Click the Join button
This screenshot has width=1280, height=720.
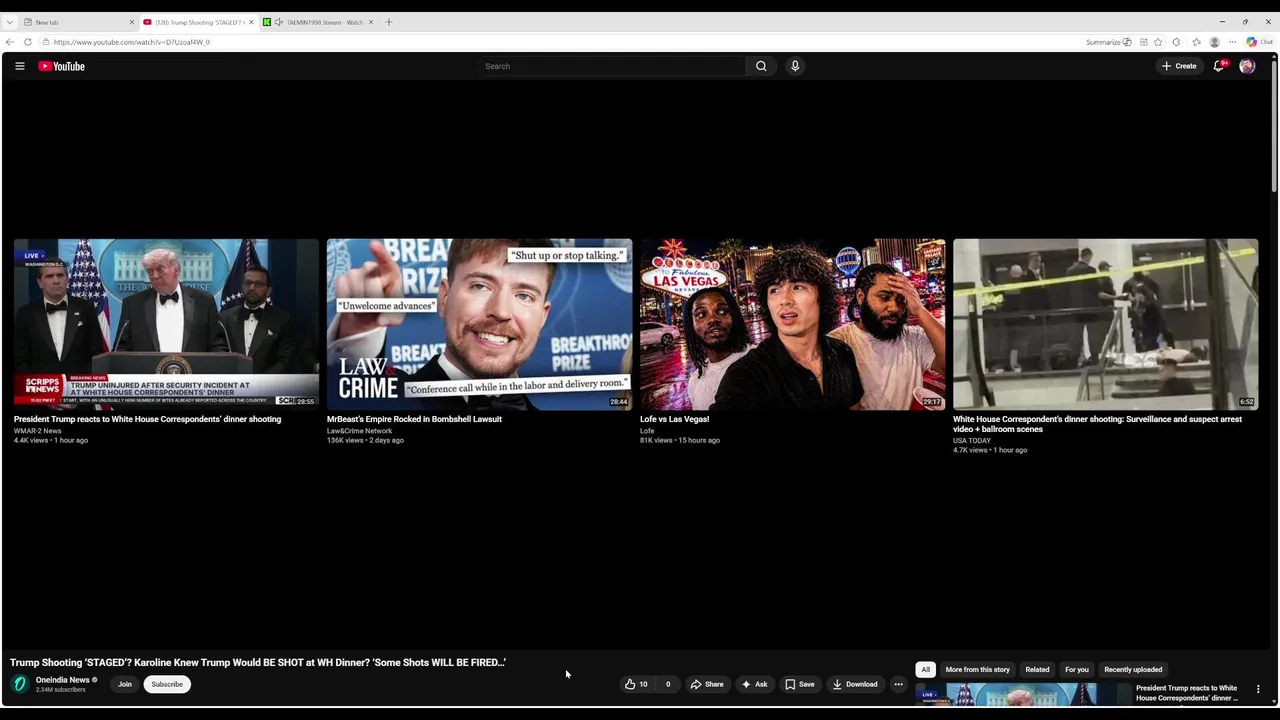click(125, 684)
